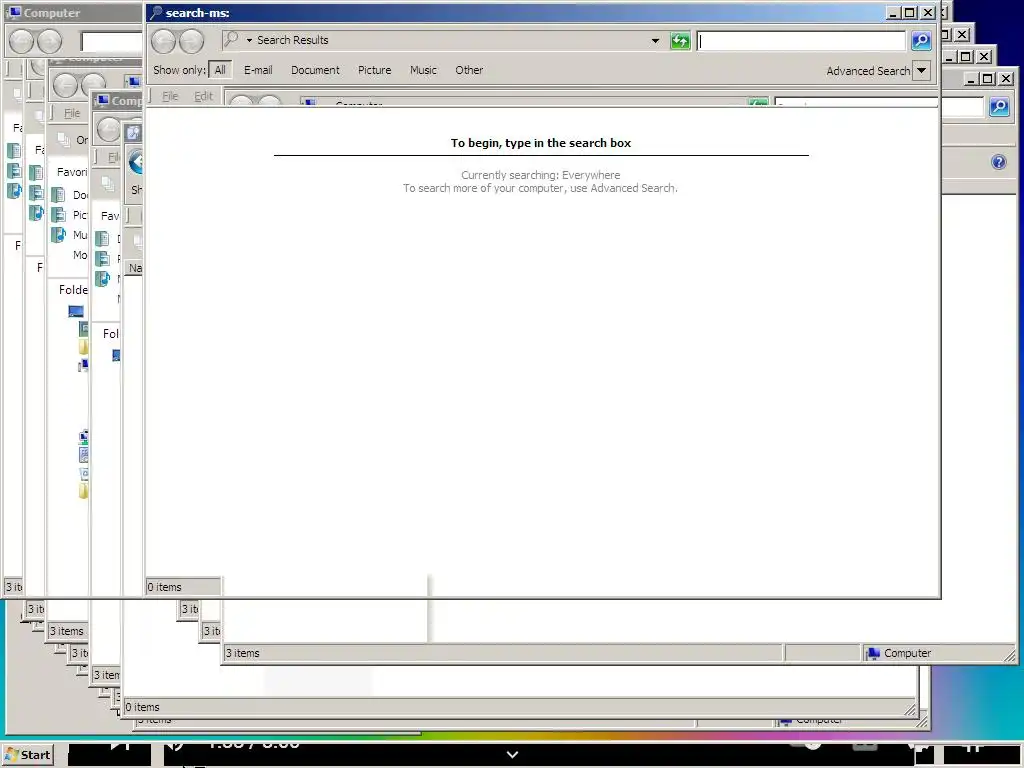The image size is (1024, 768).
Task: Open Edit menu in background window
Action: (x=203, y=96)
